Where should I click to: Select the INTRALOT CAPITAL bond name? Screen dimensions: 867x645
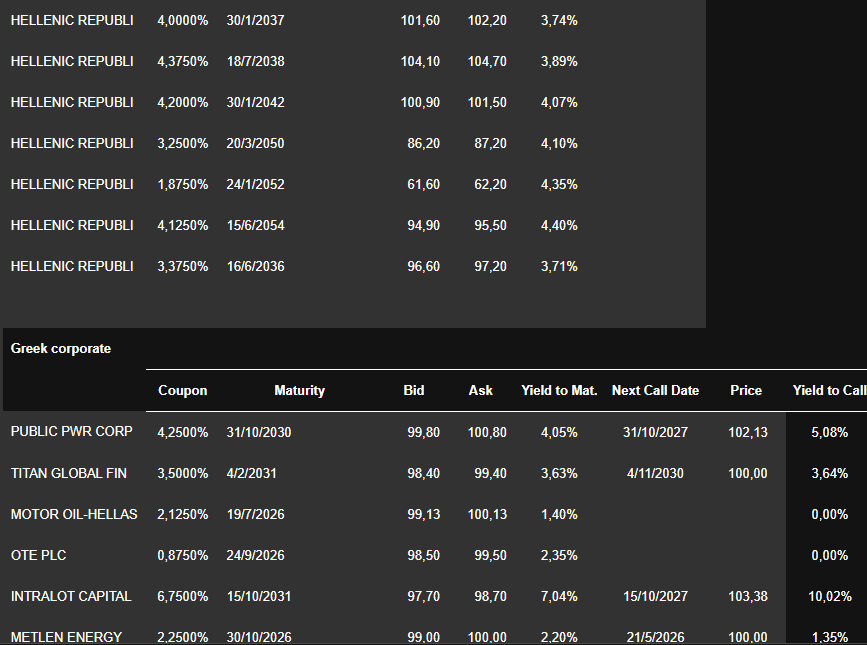[71, 596]
